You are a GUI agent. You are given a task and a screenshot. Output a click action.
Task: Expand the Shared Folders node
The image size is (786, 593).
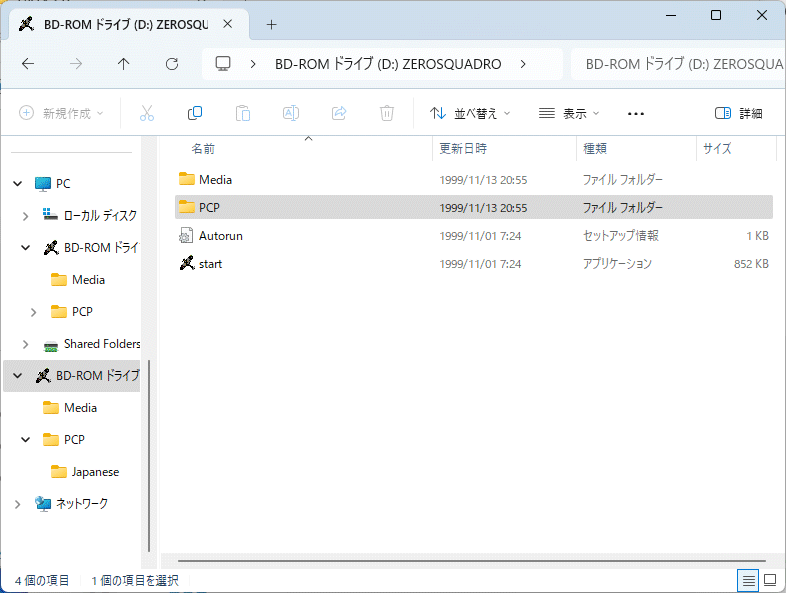(26, 344)
